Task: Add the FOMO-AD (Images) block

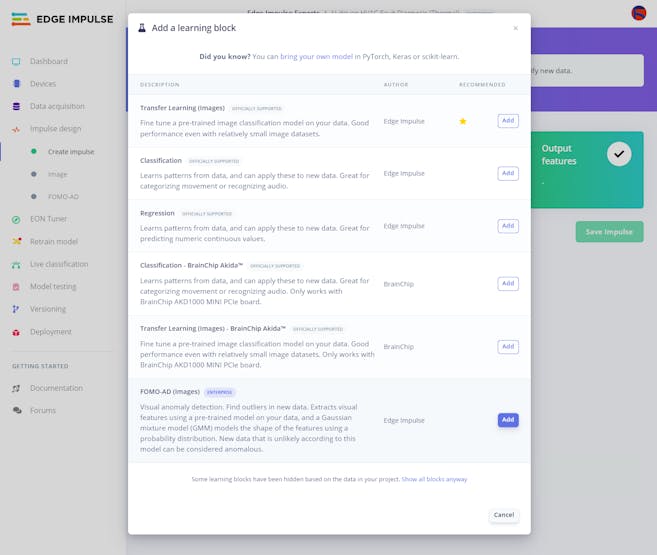Action: pyautogui.click(x=508, y=420)
